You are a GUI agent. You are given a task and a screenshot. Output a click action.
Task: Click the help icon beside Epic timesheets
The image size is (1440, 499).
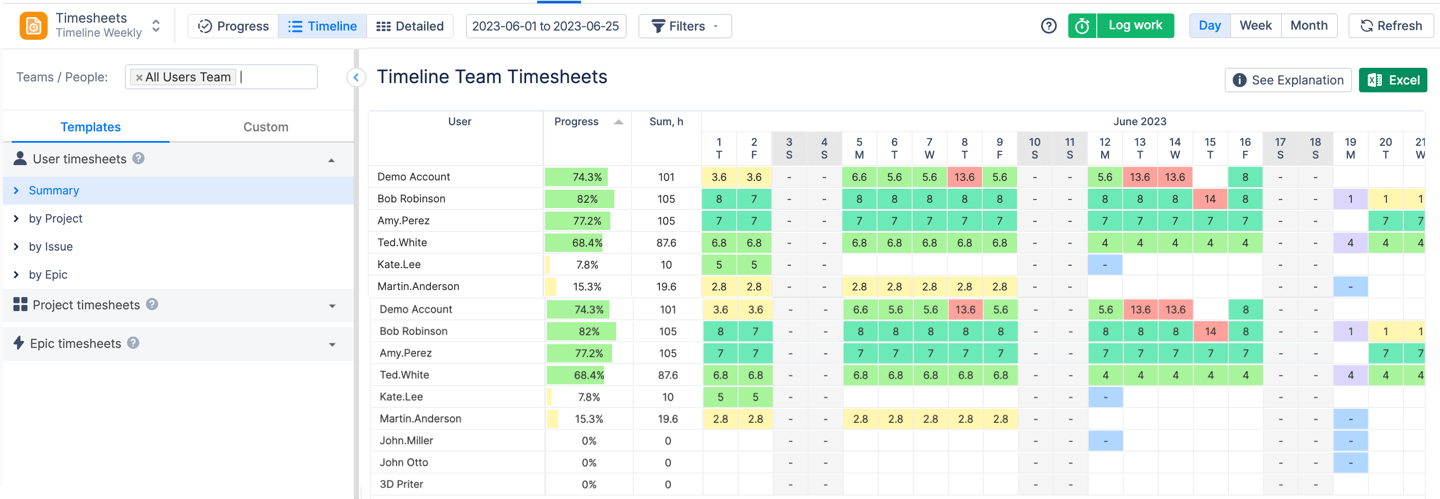click(x=133, y=343)
